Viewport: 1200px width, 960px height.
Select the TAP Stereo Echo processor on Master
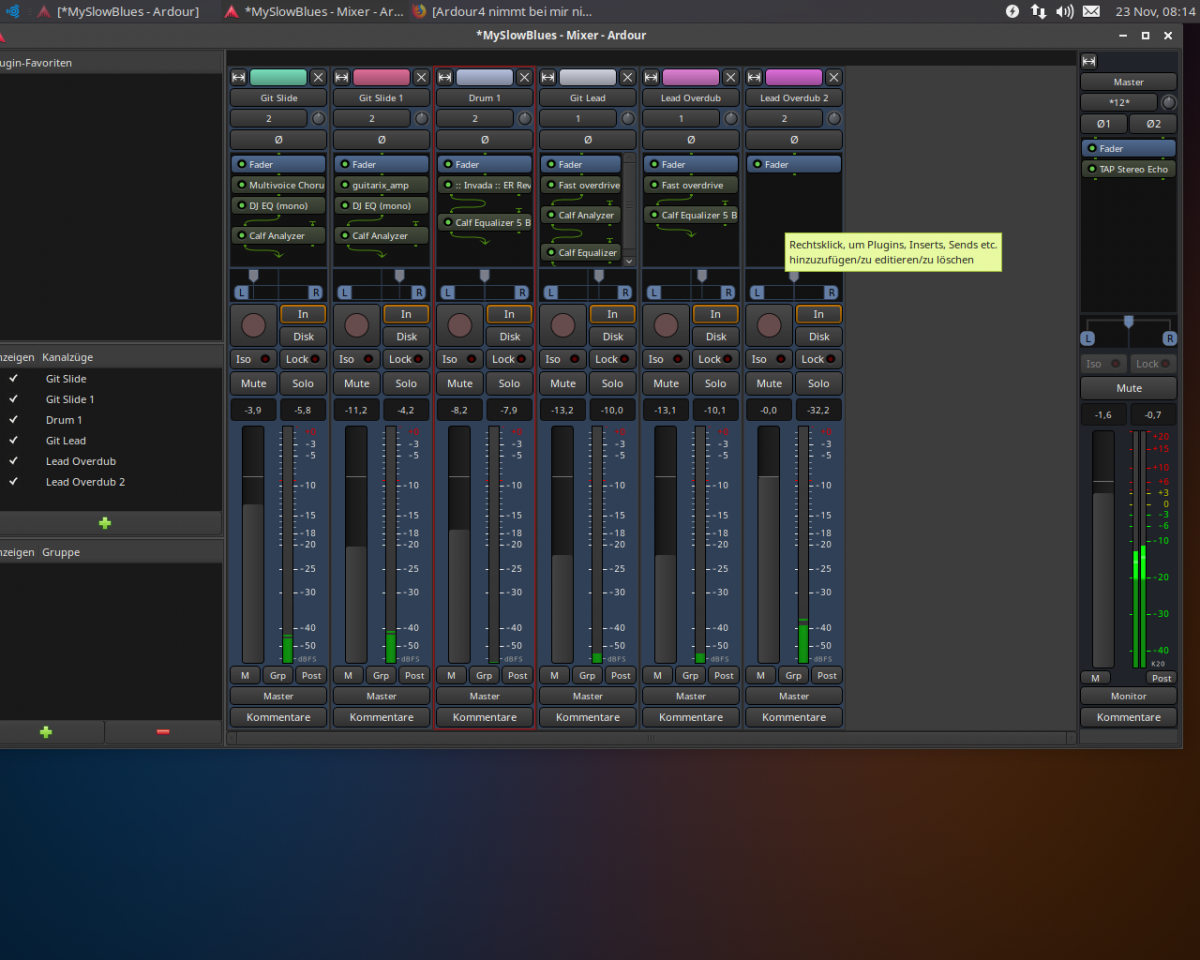[x=1128, y=169]
